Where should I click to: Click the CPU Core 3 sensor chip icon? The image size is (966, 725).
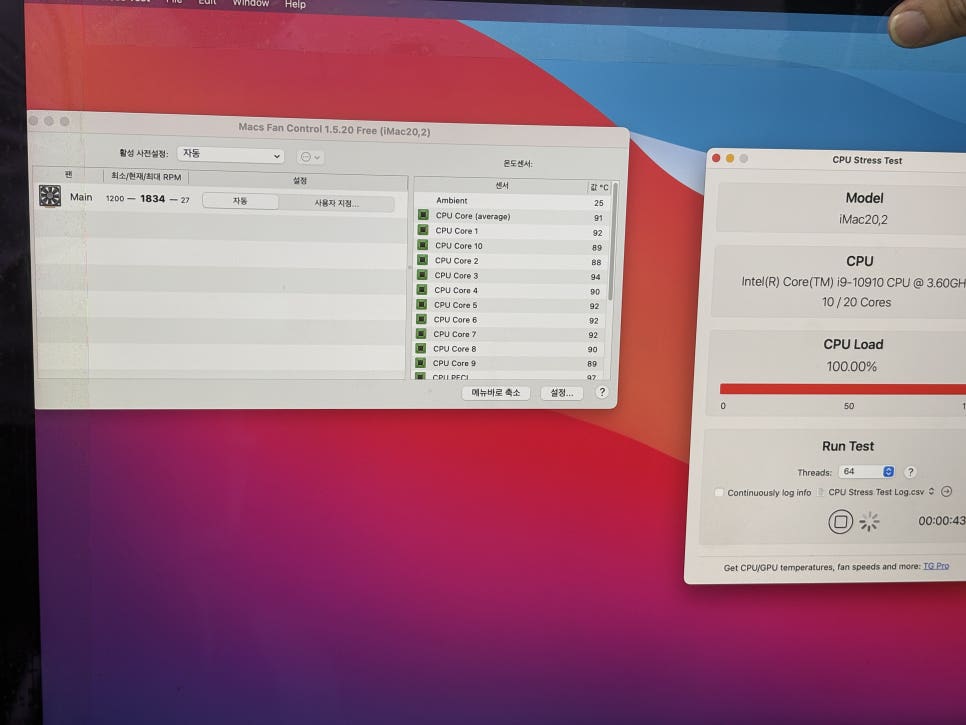[422, 275]
